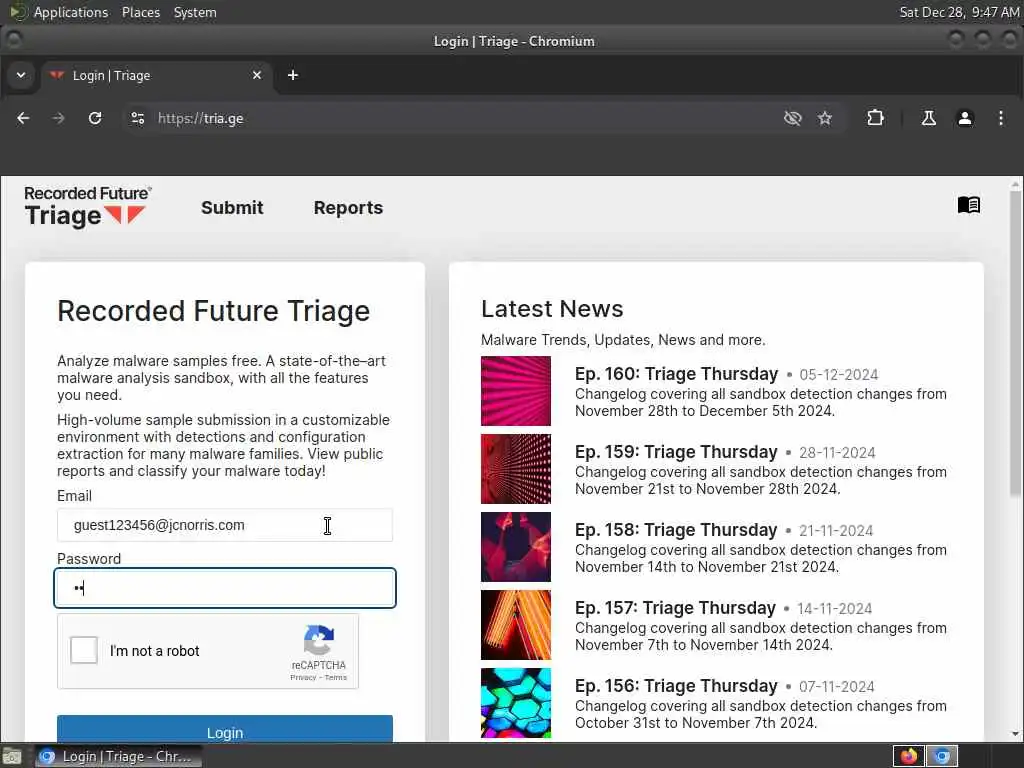Open the Applications menu
Viewport: 1024px width, 768px height.
click(71, 12)
